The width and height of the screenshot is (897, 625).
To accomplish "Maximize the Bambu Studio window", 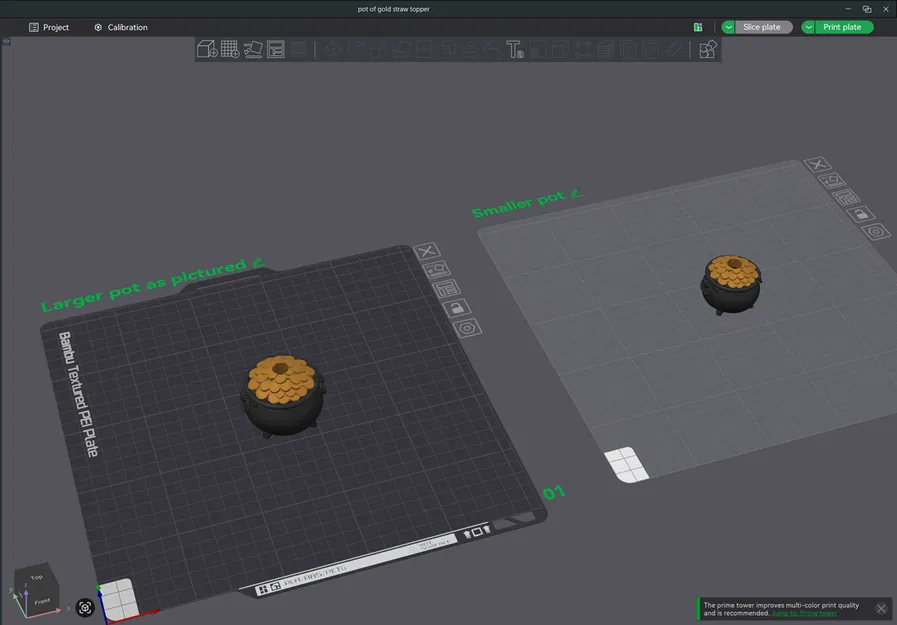I will (867, 9).
